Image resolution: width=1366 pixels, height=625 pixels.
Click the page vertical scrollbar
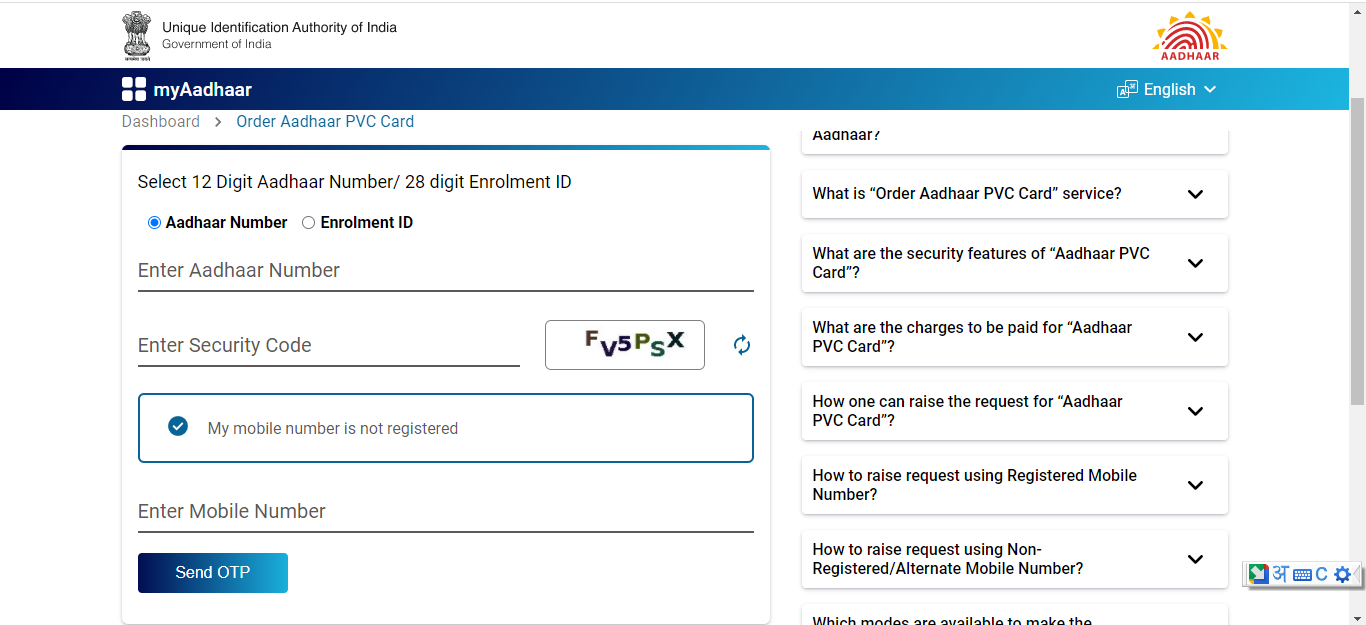(x=1357, y=250)
